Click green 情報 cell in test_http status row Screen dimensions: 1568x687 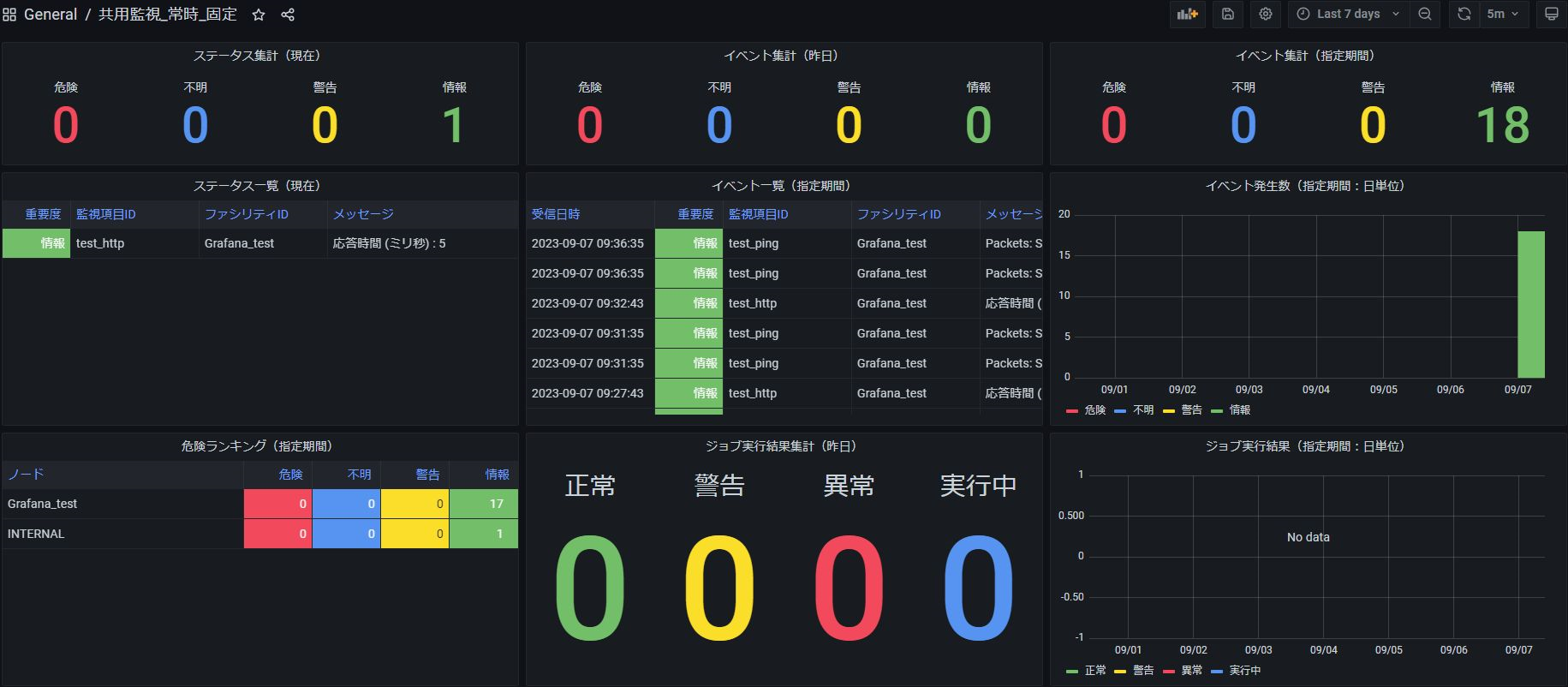[x=37, y=243]
